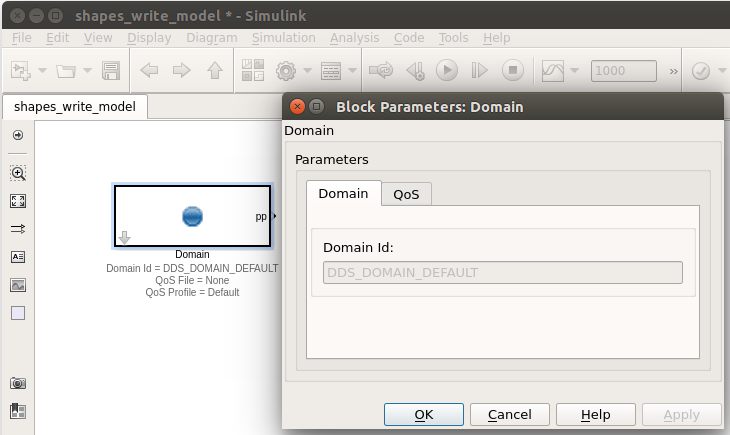Click the 'QoS Profile = Default' annotation text
The height and width of the screenshot is (435, 730).
(192, 292)
